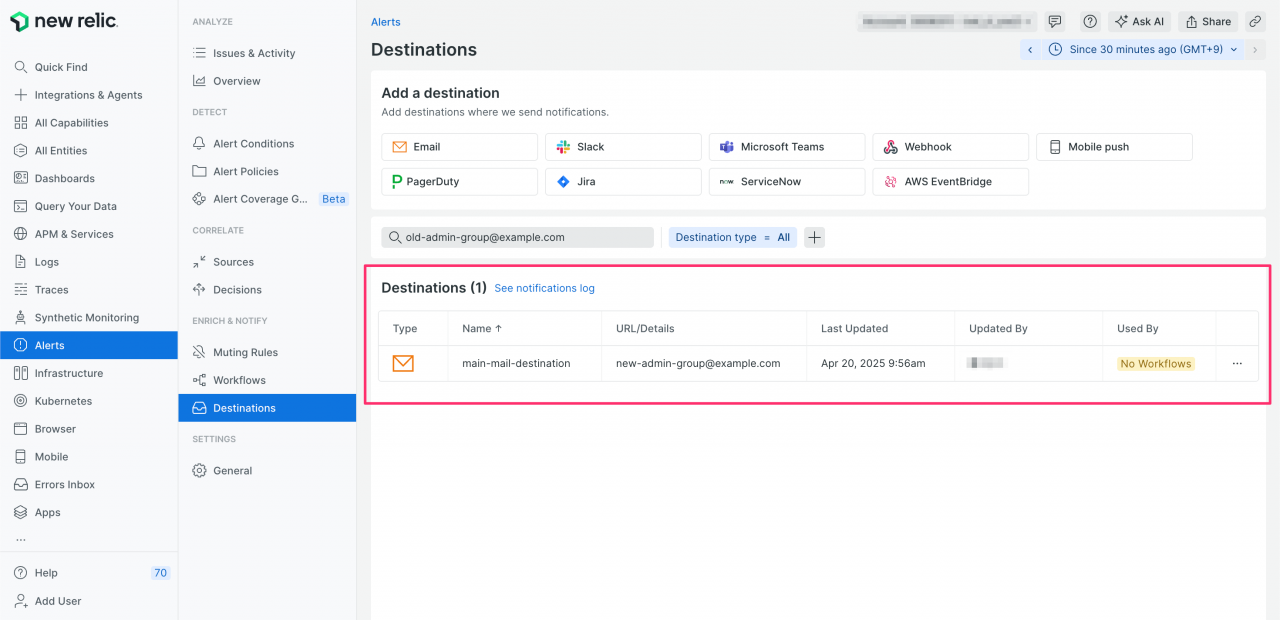Click the Synthetic Monitoring icon
1280x620 pixels.
(21, 318)
